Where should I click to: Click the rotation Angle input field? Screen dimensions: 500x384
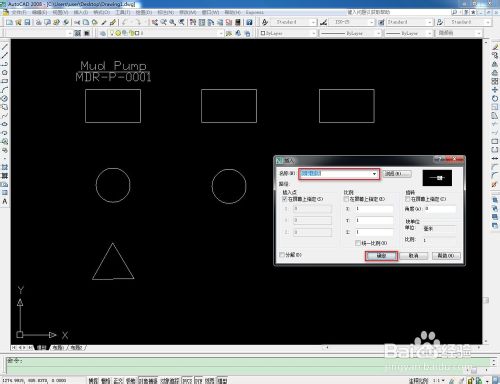click(440, 209)
